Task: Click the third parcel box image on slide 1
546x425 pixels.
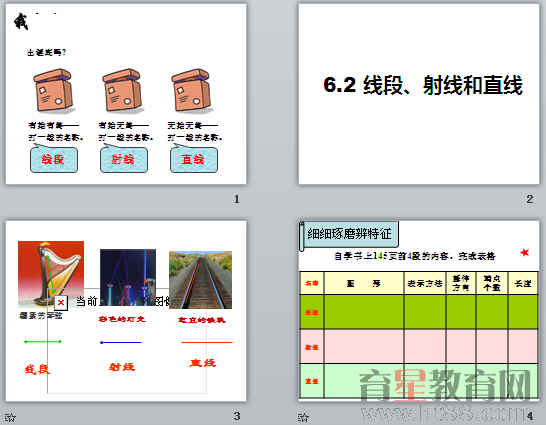Action: click(x=192, y=90)
